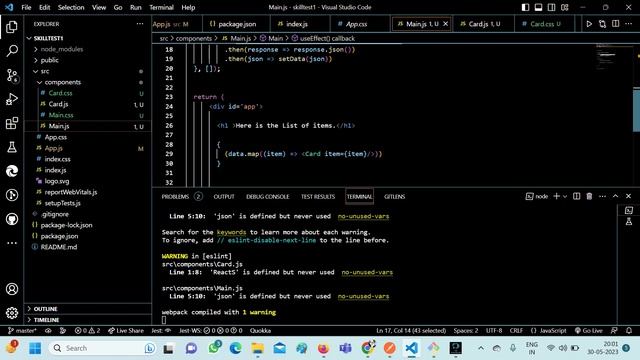Open Explorer views and more actions ellipsis
Image resolution: width=640 pixels, height=360 pixels.
click(x=140, y=24)
